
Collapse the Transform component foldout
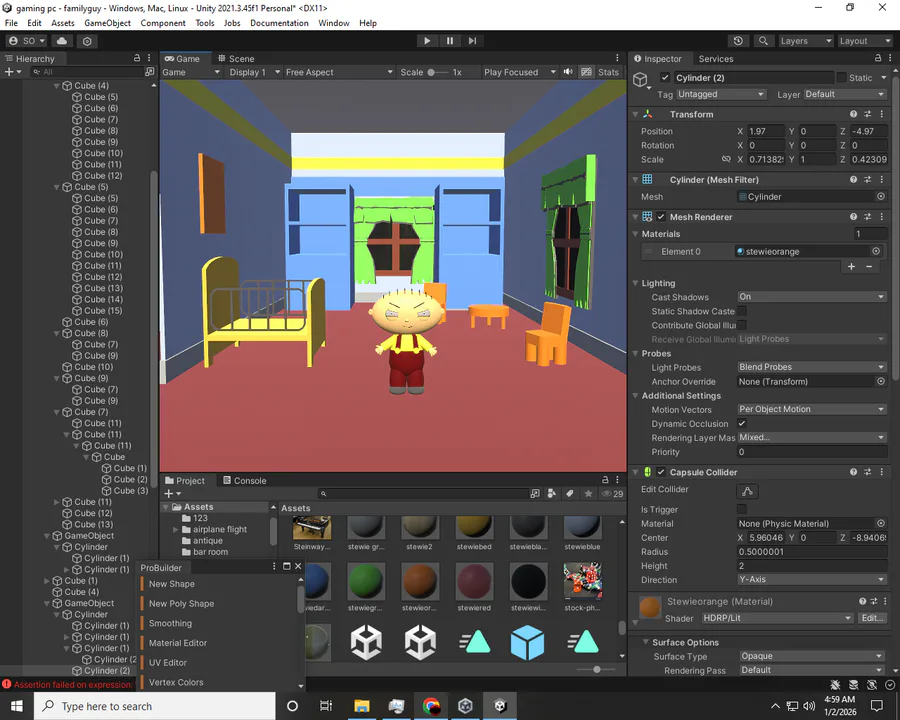coord(635,114)
